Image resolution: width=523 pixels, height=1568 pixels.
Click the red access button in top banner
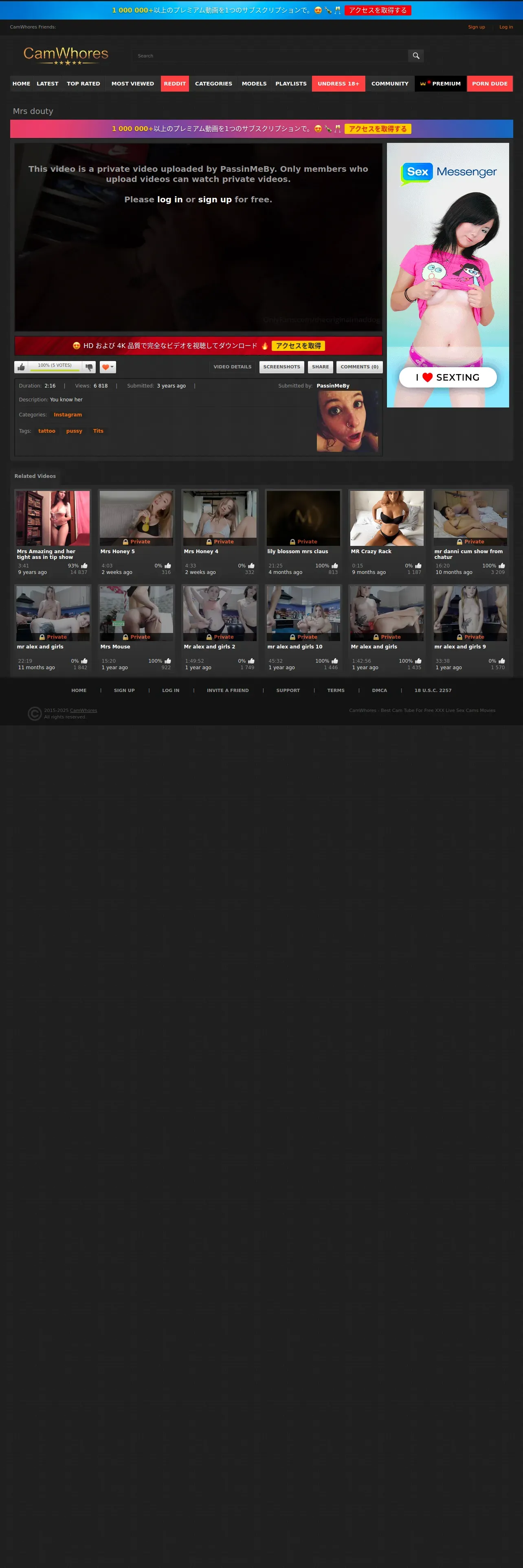378,10
